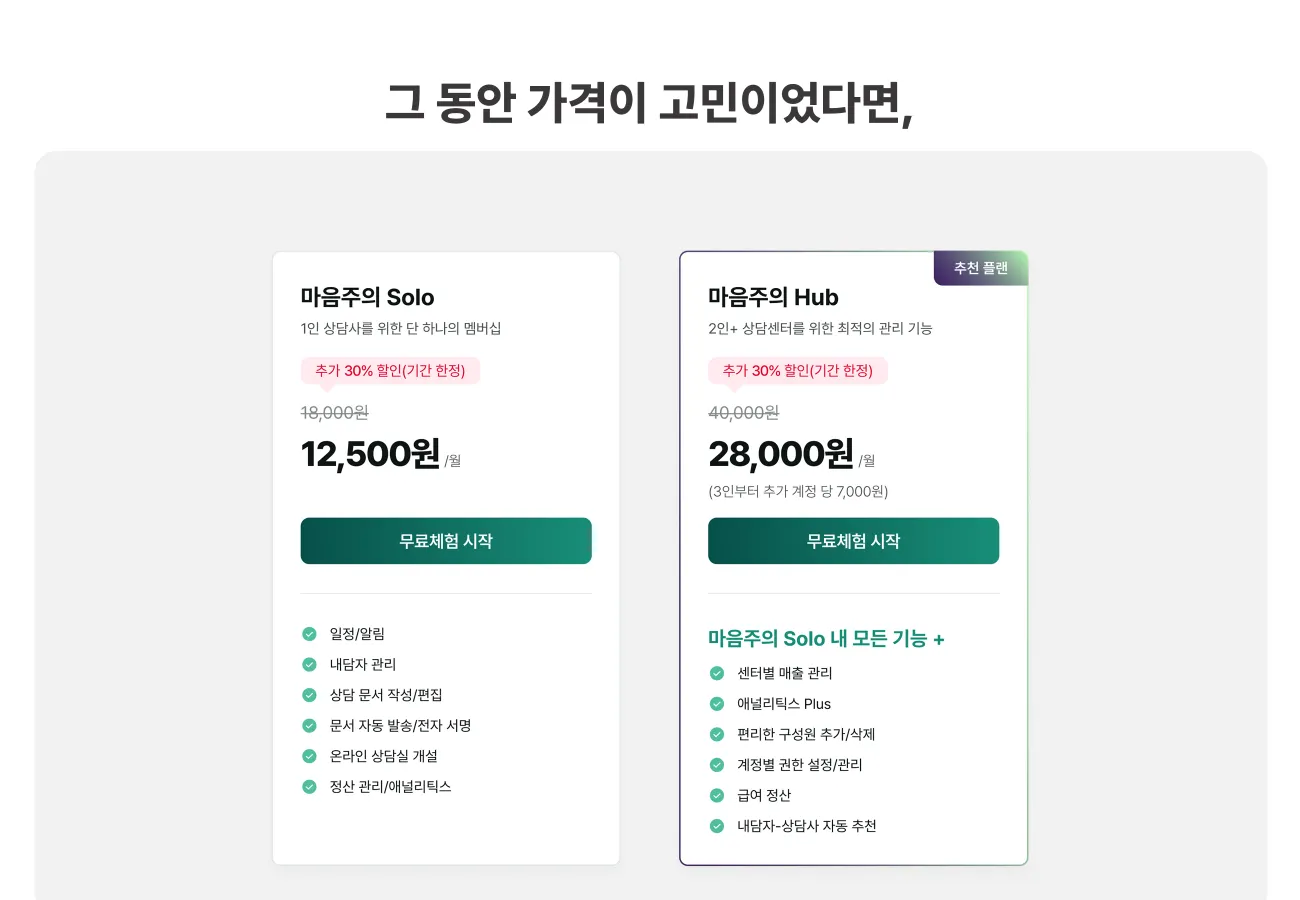Click the 마음주의 Solo 내 모든 기능 + heading
Screen dimensions: 1300x900
click(826, 639)
